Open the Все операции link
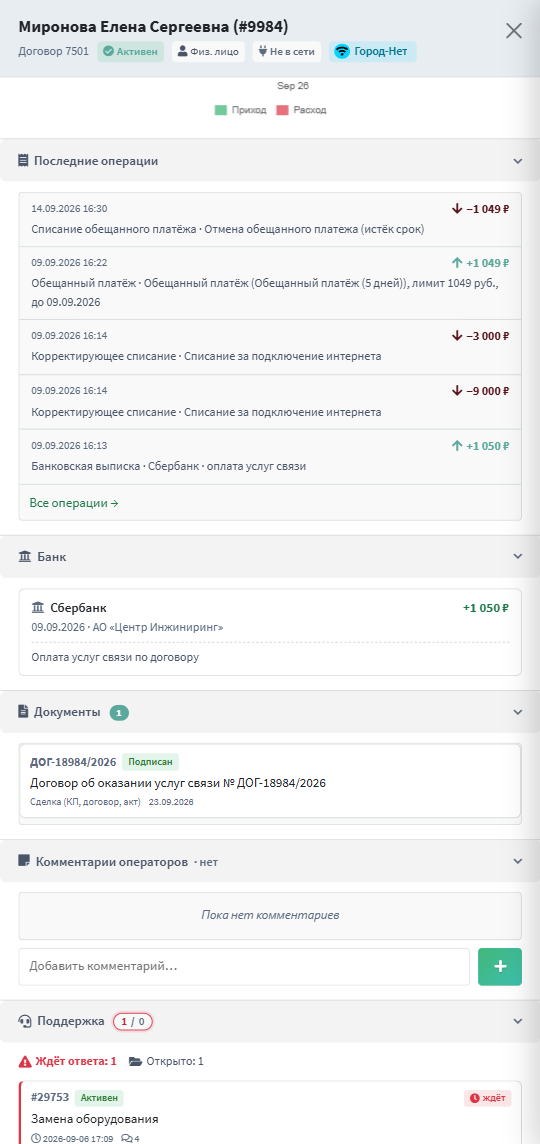Screen dimensions: 540x1144 [74, 503]
